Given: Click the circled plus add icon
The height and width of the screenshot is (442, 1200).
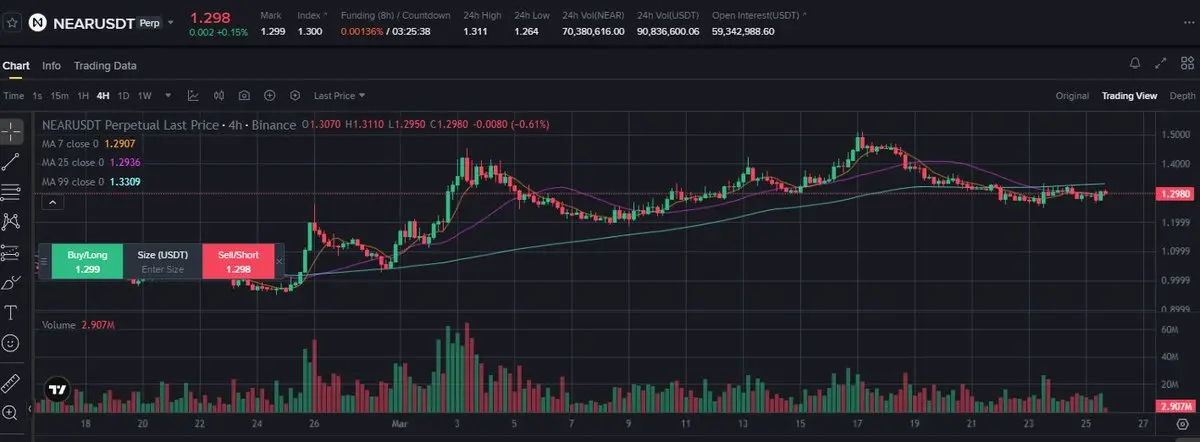Looking at the screenshot, I should pos(269,96).
